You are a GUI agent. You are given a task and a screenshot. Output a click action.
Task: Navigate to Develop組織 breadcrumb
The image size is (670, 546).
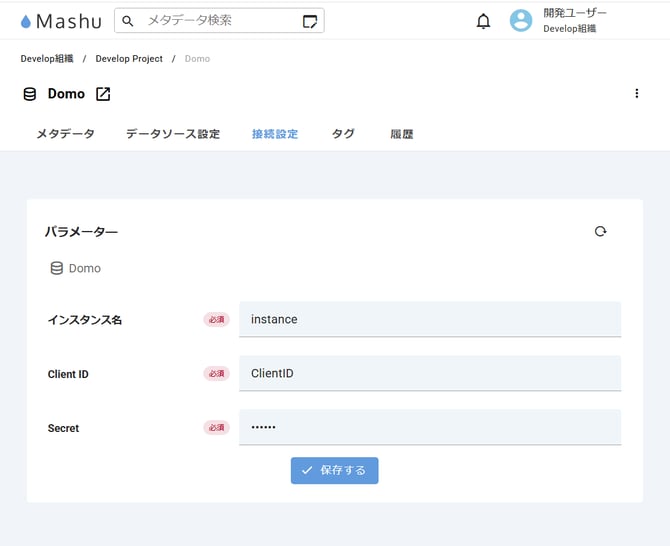[47, 59]
